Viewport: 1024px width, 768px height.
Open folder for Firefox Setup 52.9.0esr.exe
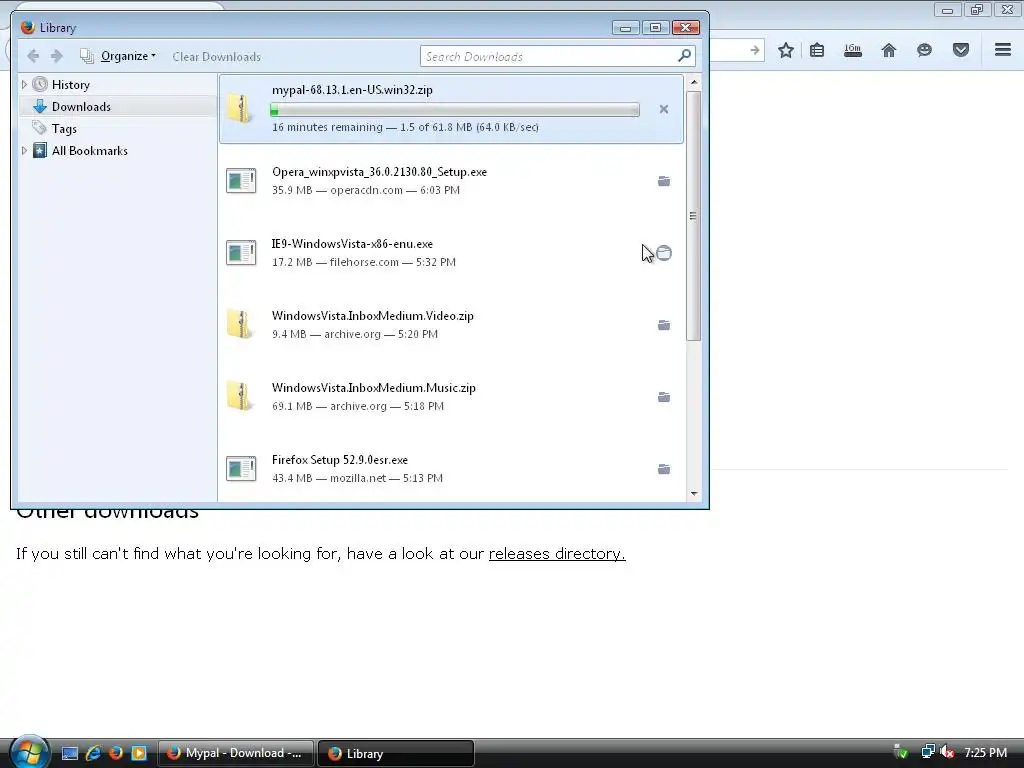pos(664,468)
